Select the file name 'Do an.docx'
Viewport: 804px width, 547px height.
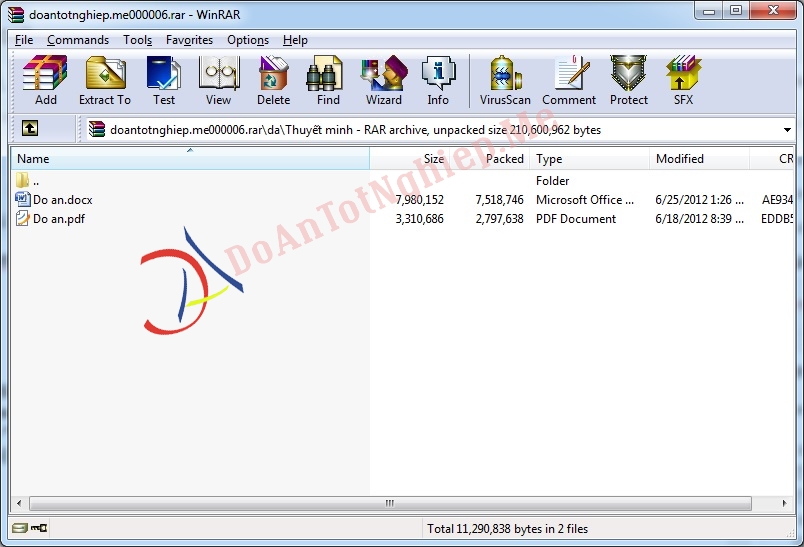click(x=63, y=199)
